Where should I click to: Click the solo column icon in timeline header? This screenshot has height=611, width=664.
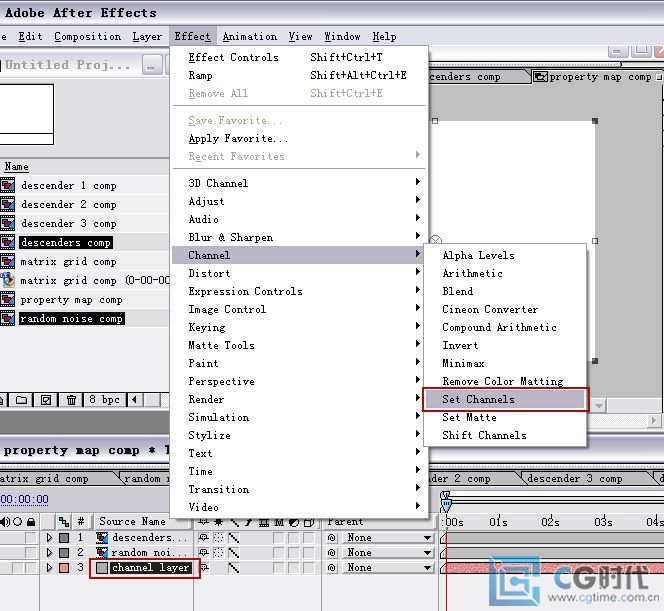click(x=18, y=522)
